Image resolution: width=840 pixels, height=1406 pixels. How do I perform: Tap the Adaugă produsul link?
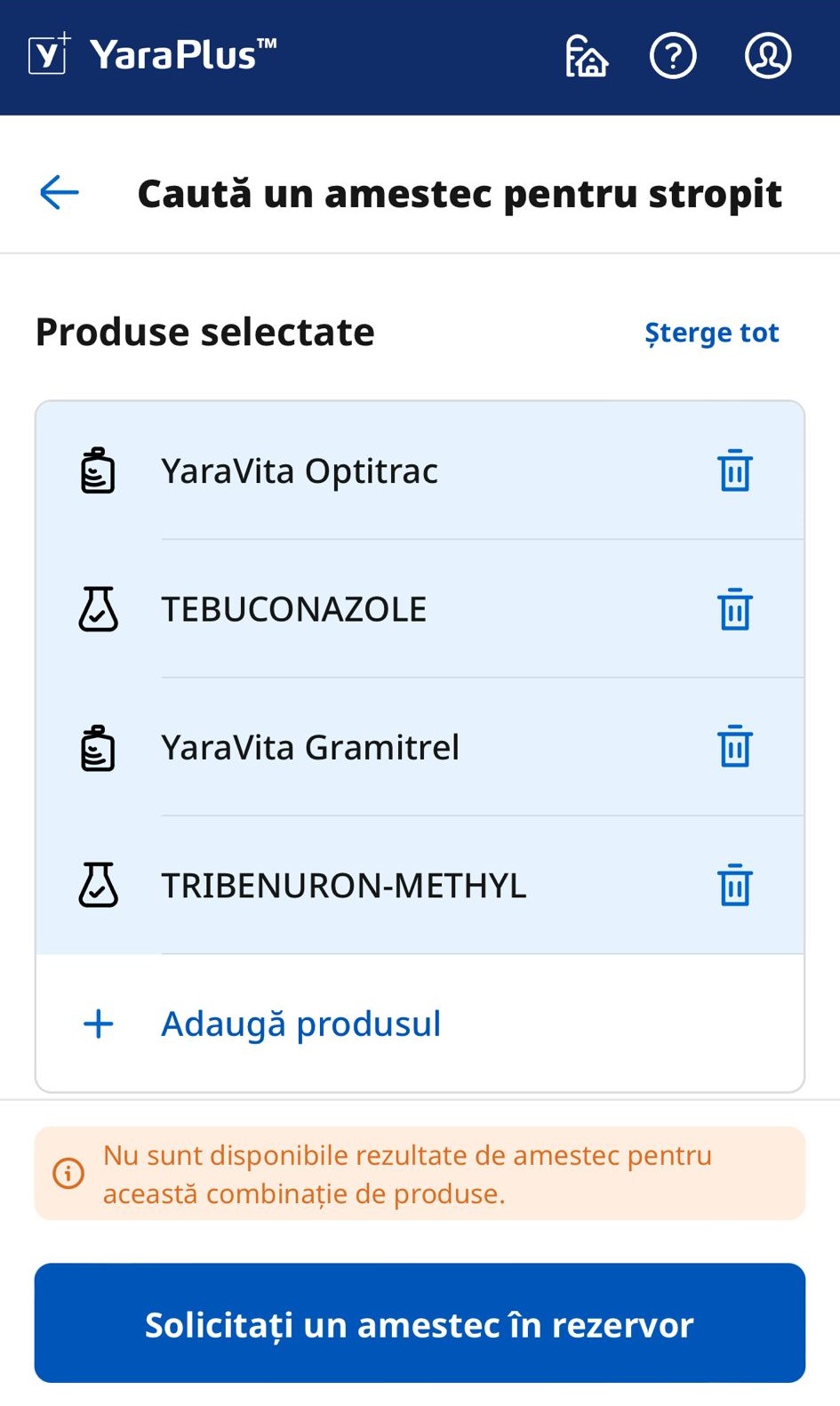(x=300, y=1024)
